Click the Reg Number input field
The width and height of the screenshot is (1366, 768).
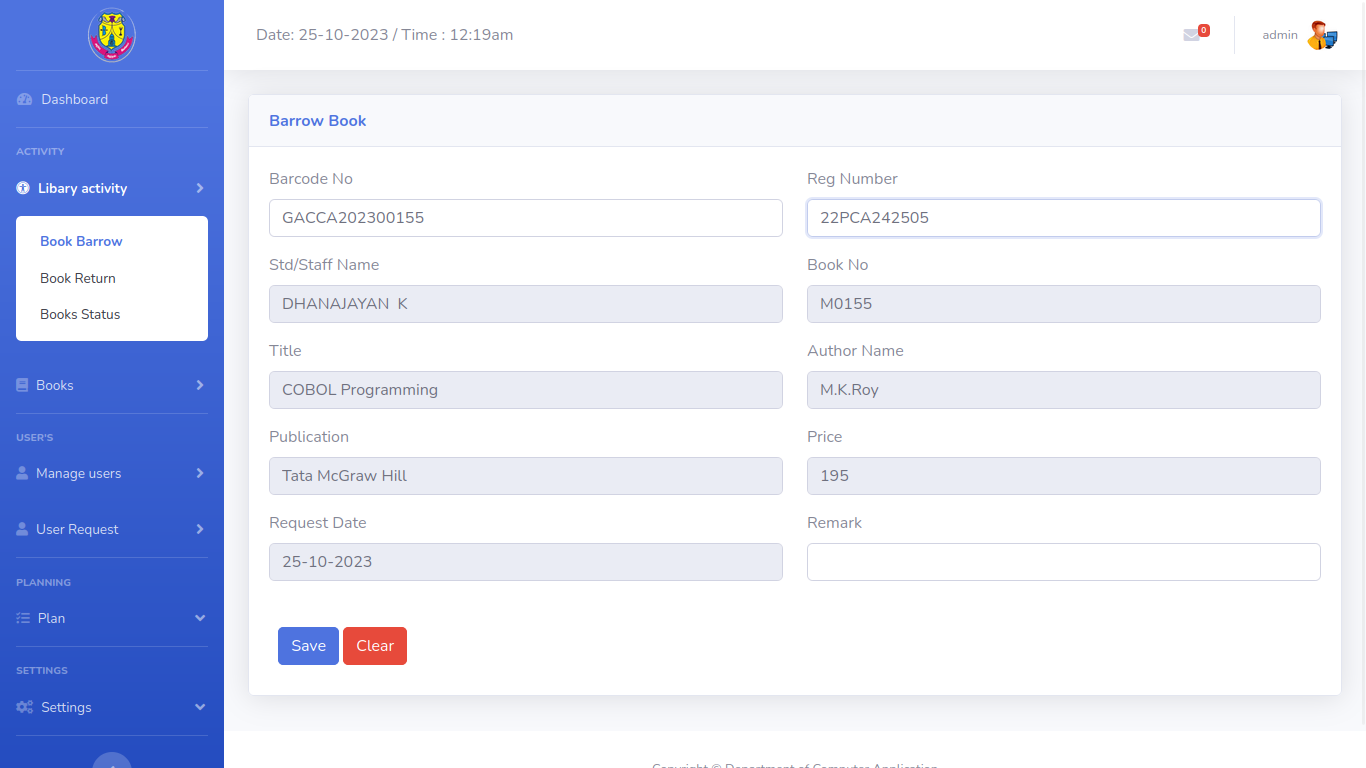(1064, 218)
